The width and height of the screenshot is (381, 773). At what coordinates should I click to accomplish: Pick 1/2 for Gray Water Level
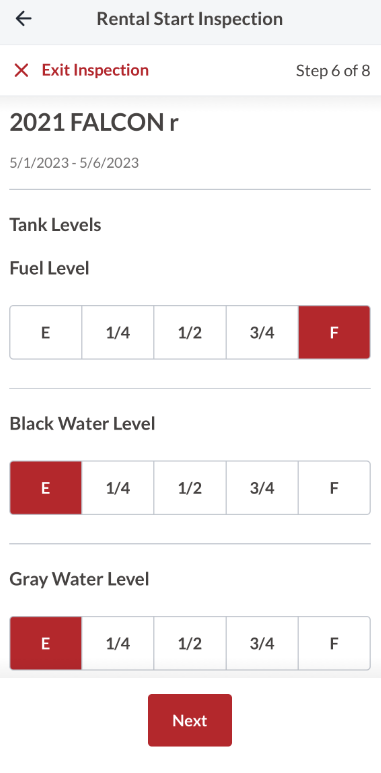point(190,643)
